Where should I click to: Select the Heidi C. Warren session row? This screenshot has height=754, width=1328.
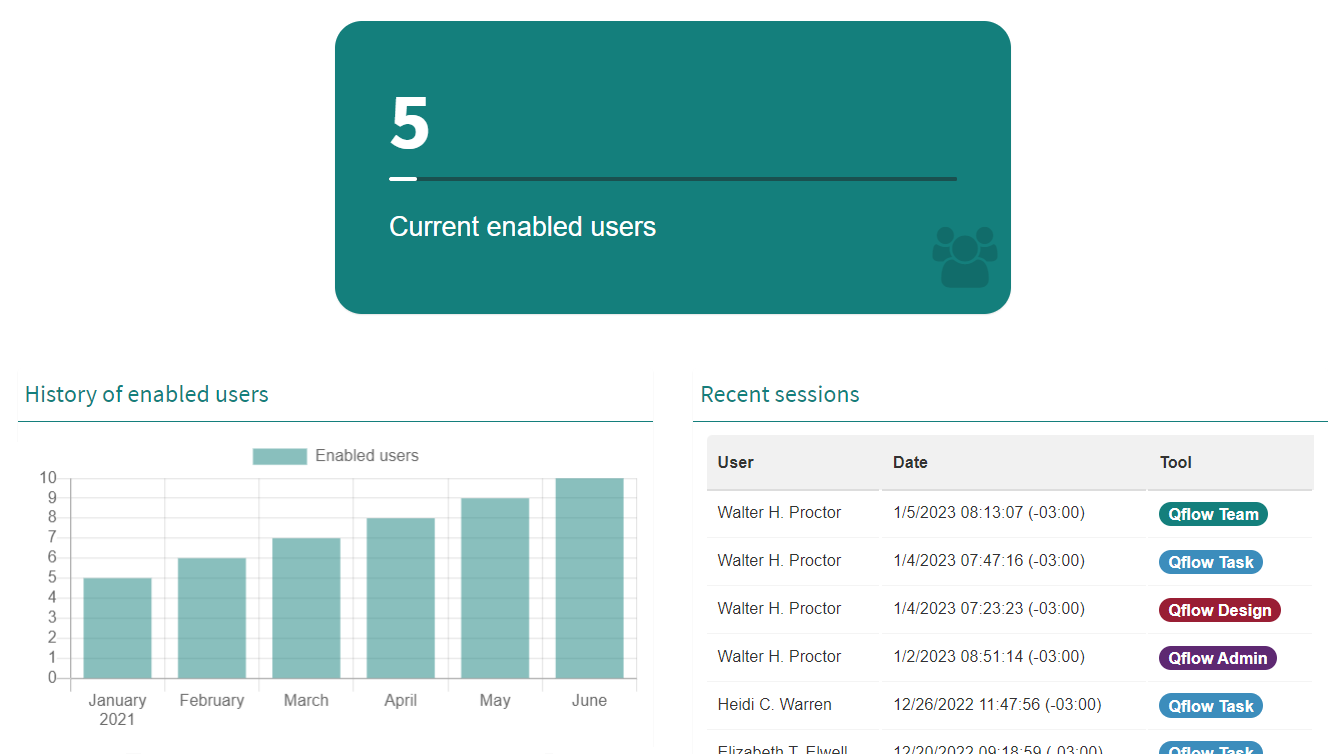[x=1010, y=706]
